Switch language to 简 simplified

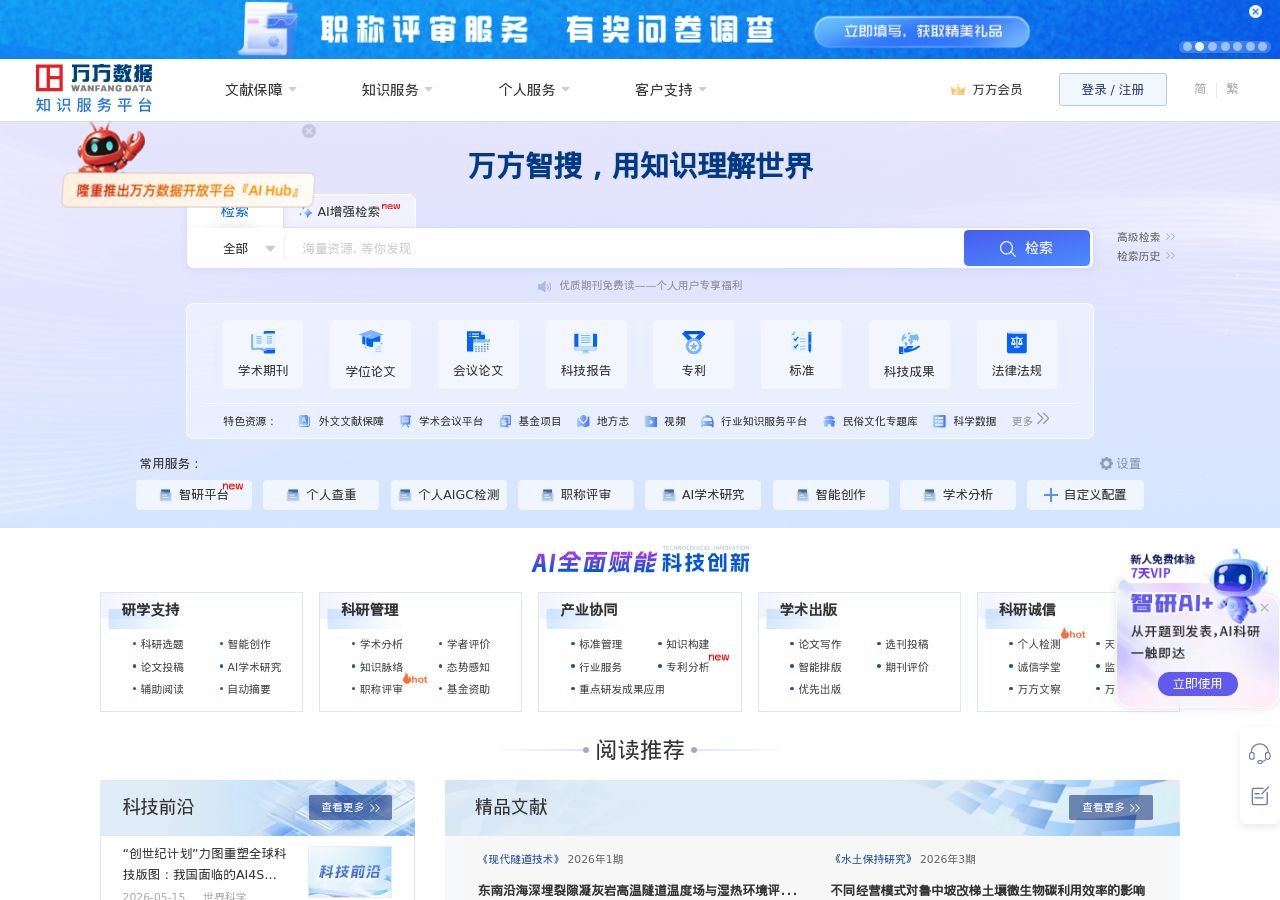tap(1200, 89)
